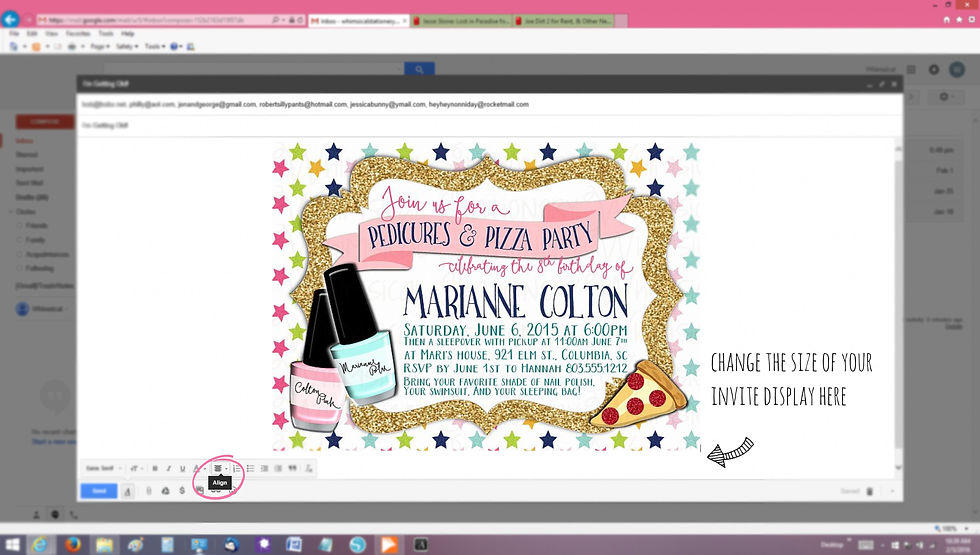Open the Tools dropdown in command bar
This screenshot has width=980, height=555.
point(154,46)
